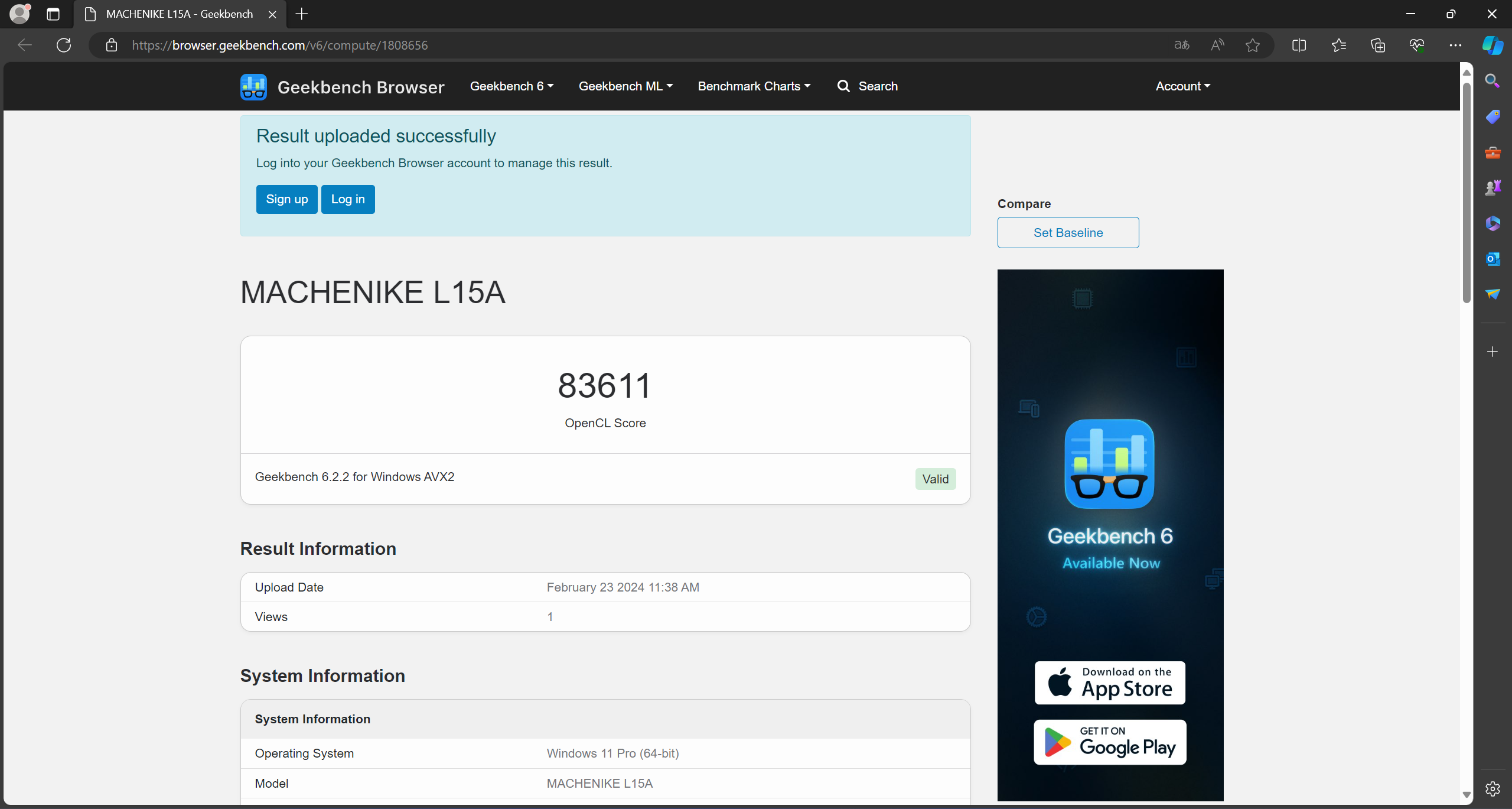Click Geekbench 6.2.2 for Windows AVX2 text
The width and height of the screenshot is (1512, 809).
(x=354, y=477)
